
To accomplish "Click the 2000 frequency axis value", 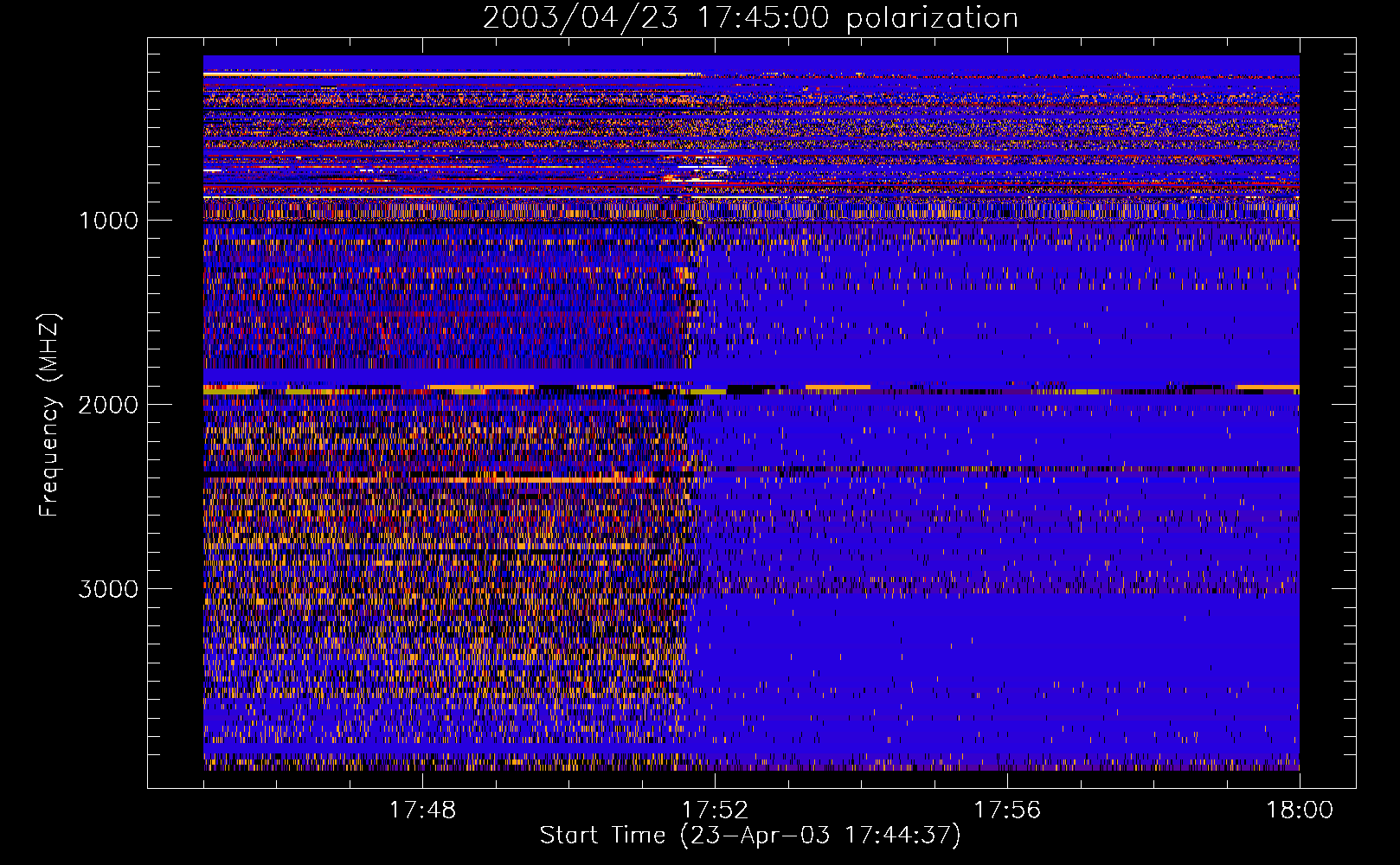I will tap(108, 405).
